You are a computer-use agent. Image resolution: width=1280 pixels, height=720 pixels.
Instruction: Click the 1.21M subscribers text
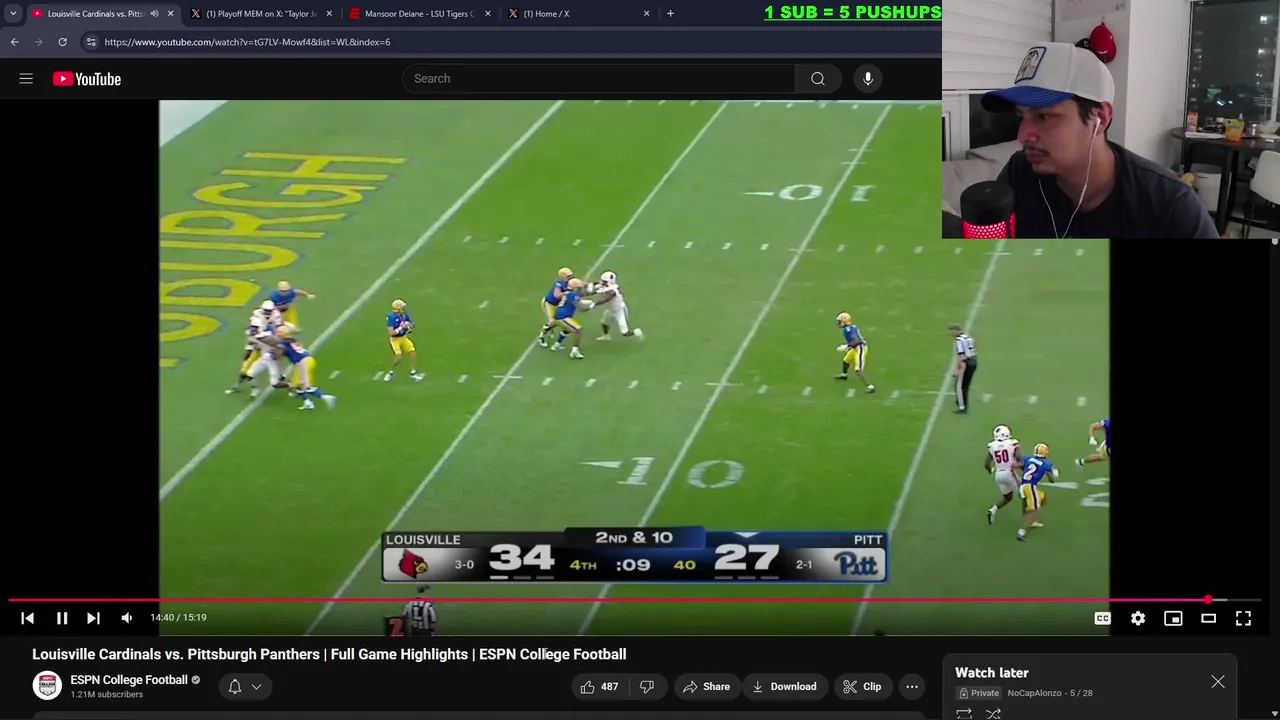tap(106, 695)
